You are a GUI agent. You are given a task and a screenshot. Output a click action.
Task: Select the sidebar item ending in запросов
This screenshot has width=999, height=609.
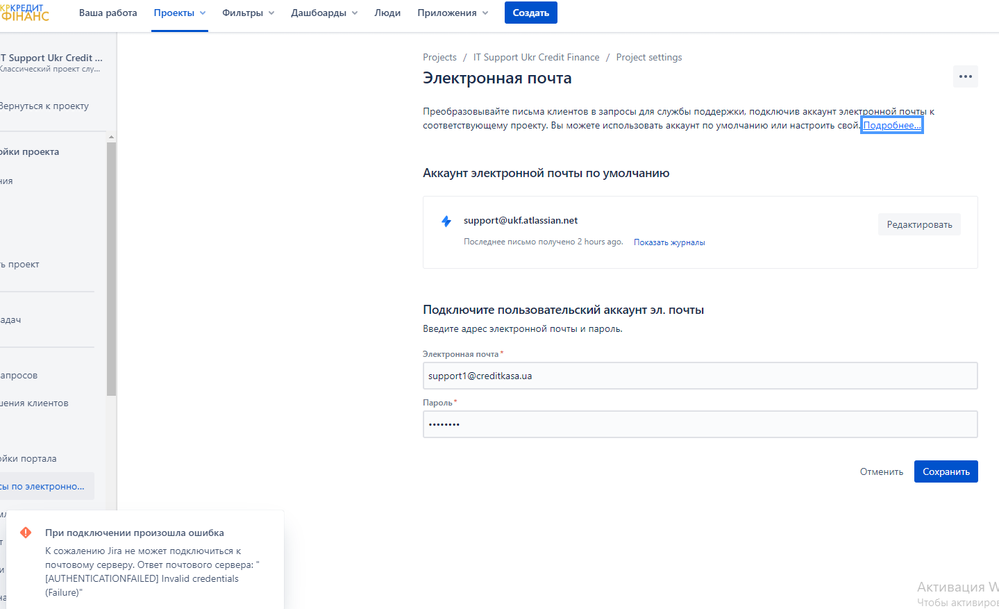(x=19, y=375)
